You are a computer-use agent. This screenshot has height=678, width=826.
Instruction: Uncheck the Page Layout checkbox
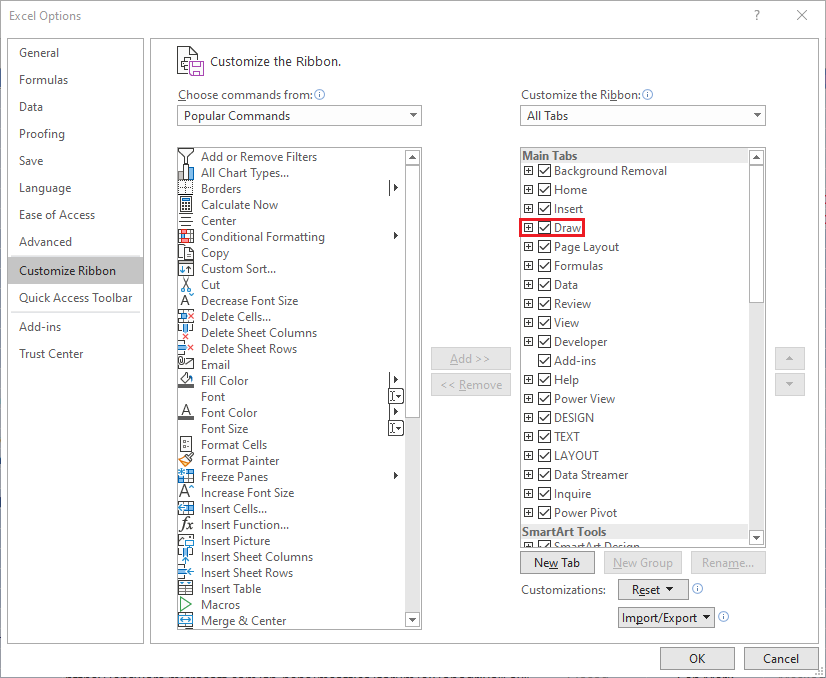click(545, 247)
